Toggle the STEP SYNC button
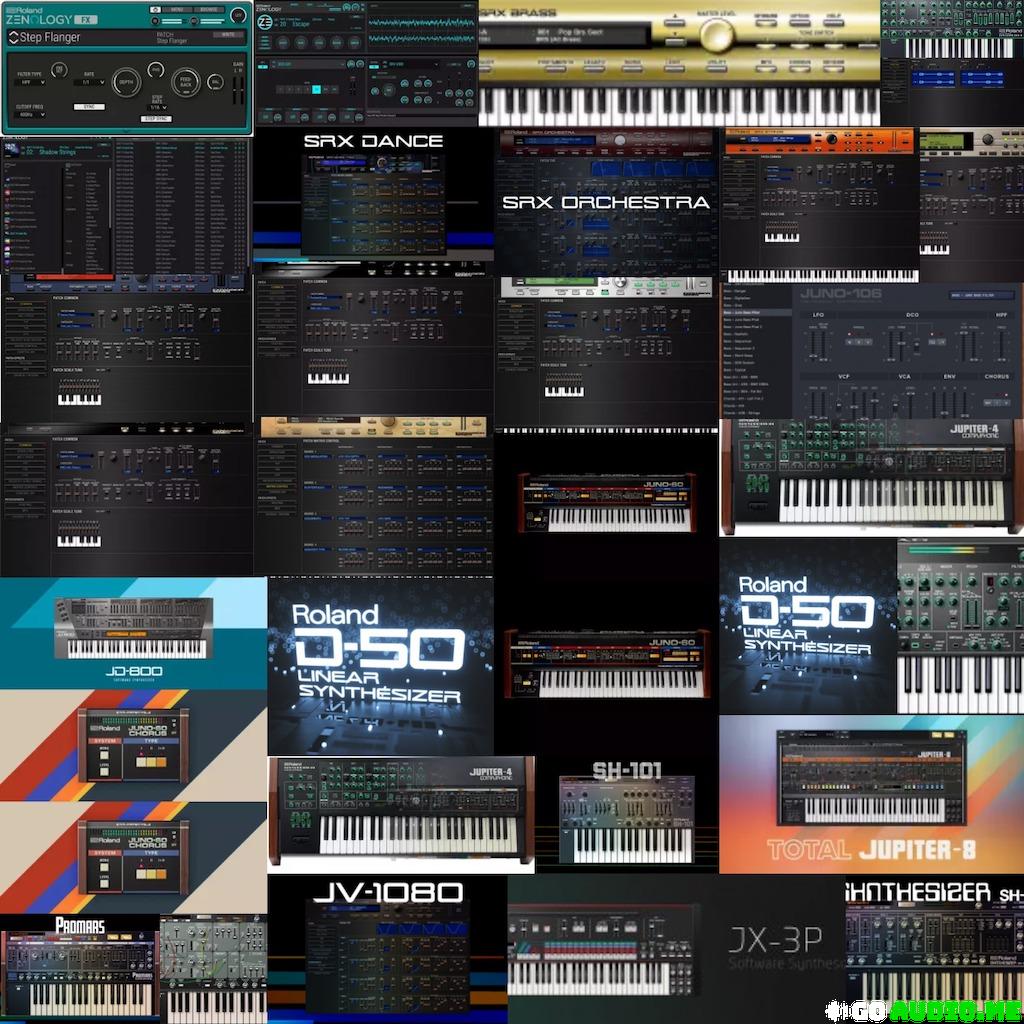The height and width of the screenshot is (1024, 1024). click(x=155, y=118)
